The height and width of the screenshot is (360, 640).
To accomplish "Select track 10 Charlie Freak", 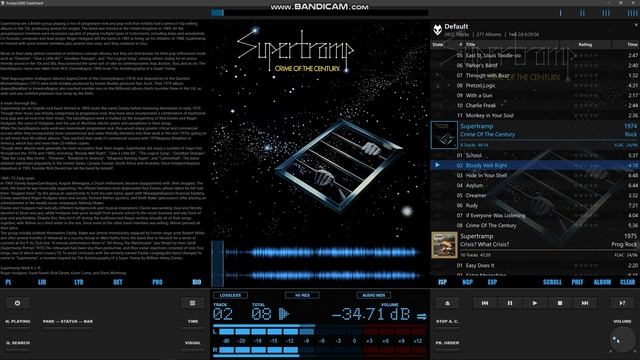I will pyautogui.click(x=535, y=105).
